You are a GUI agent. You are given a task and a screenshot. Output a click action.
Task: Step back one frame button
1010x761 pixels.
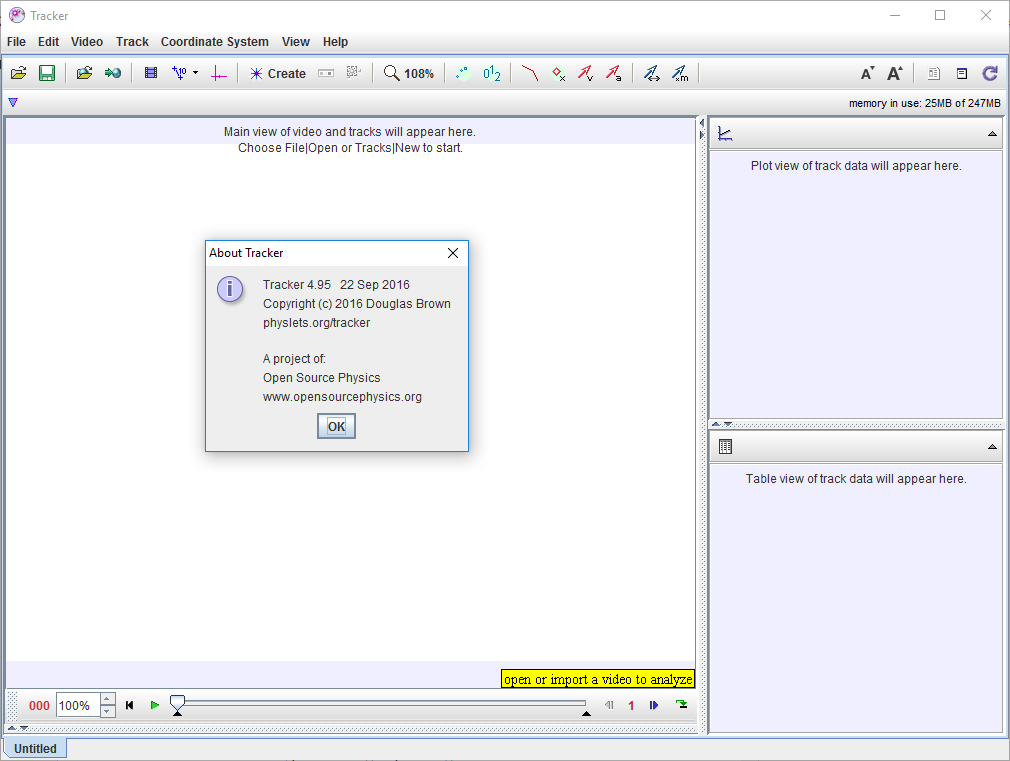point(609,706)
